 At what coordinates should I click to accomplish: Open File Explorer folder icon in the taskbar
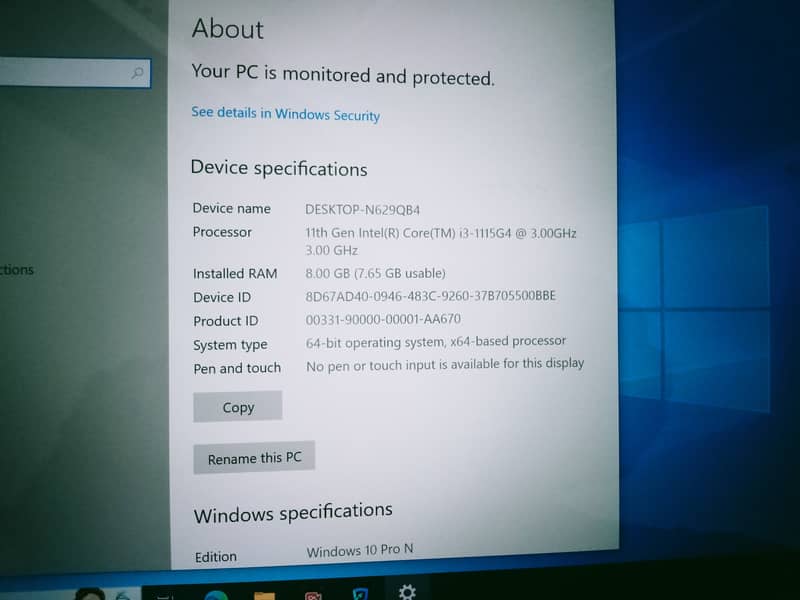tap(264, 596)
